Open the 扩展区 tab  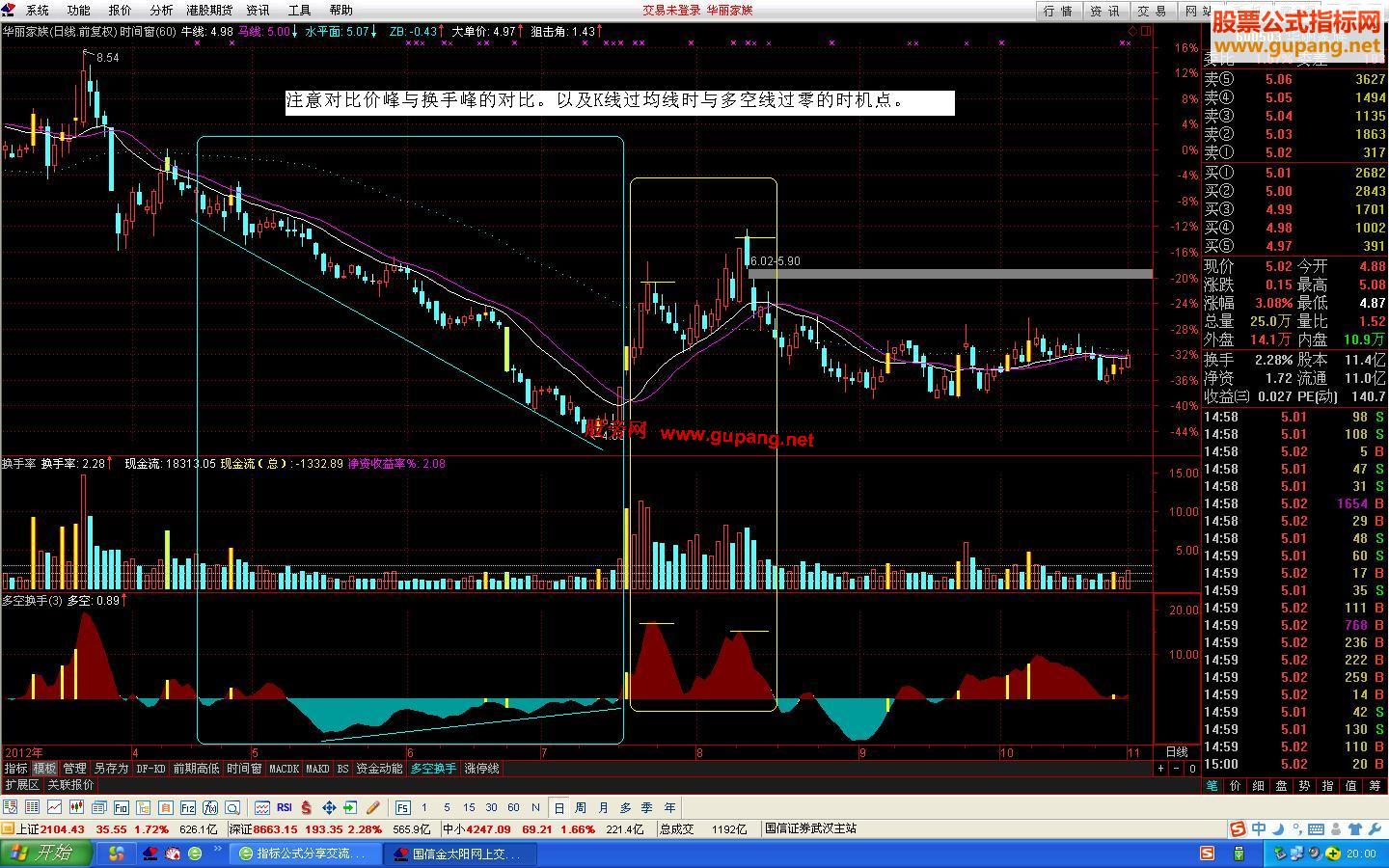(x=21, y=785)
